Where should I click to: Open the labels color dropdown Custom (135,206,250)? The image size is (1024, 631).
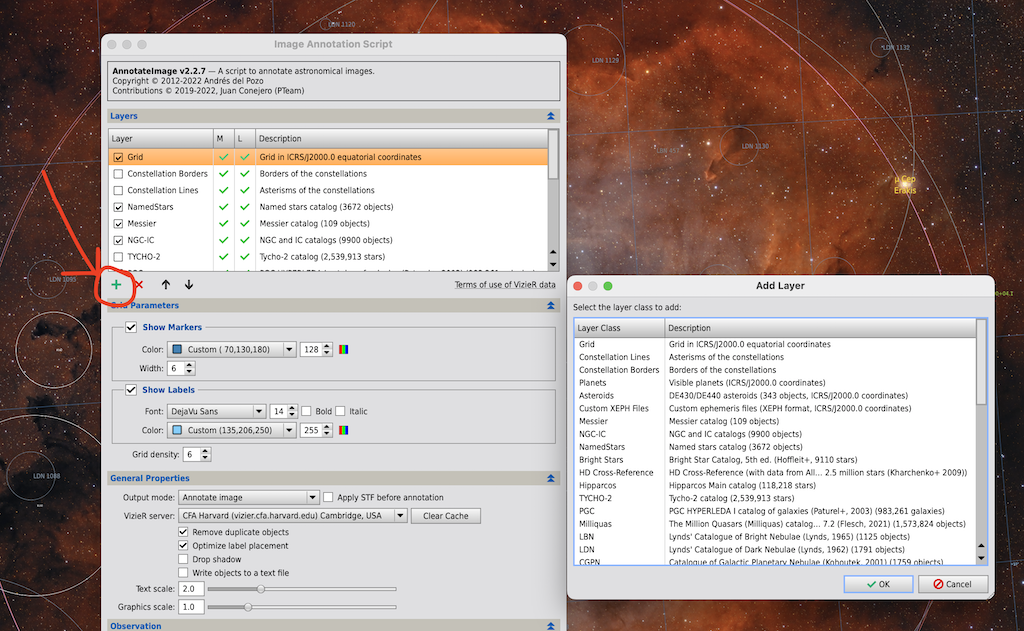pos(232,430)
